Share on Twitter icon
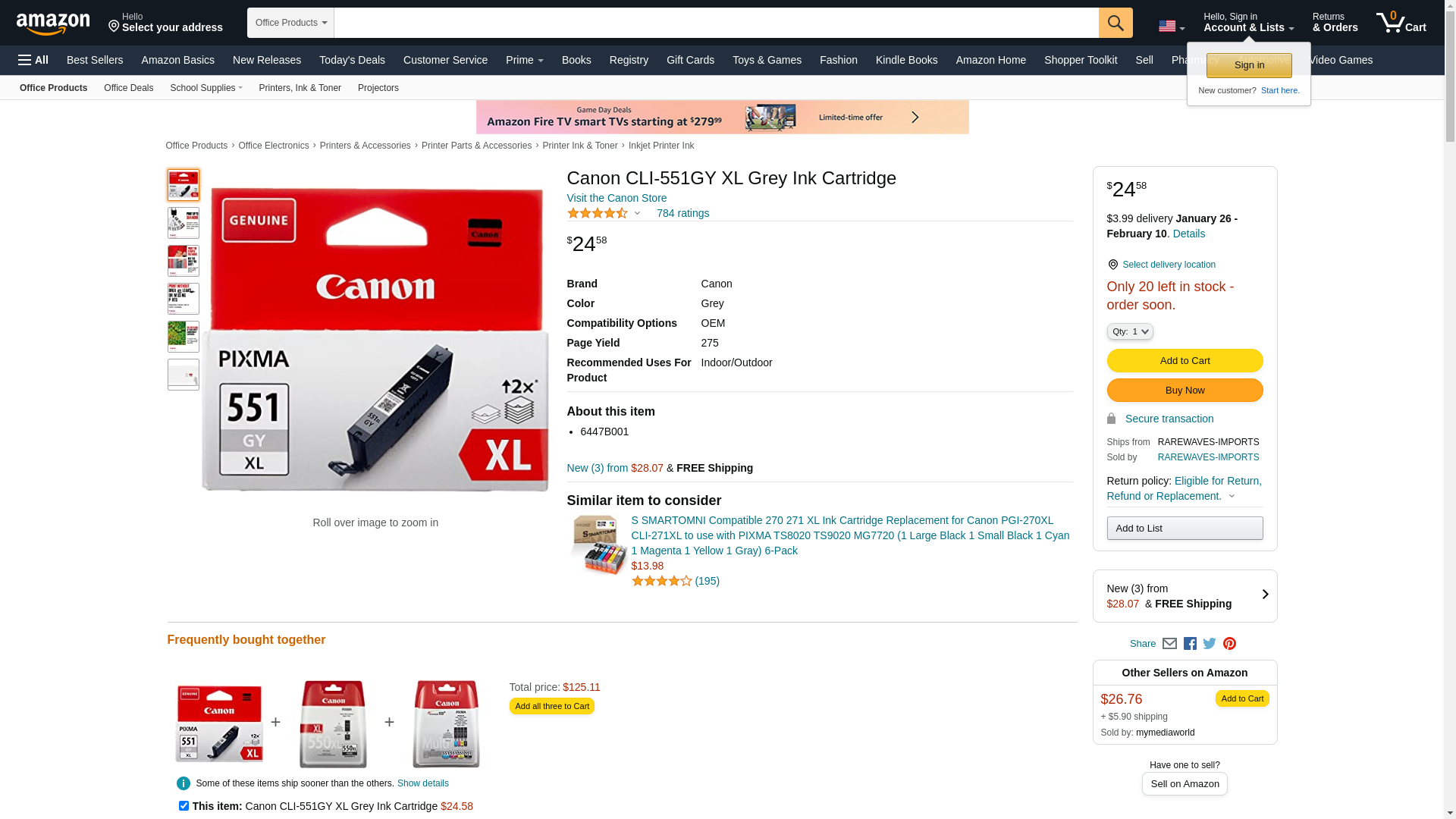This screenshot has width=1456, height=819. [x=1210, y=644]
